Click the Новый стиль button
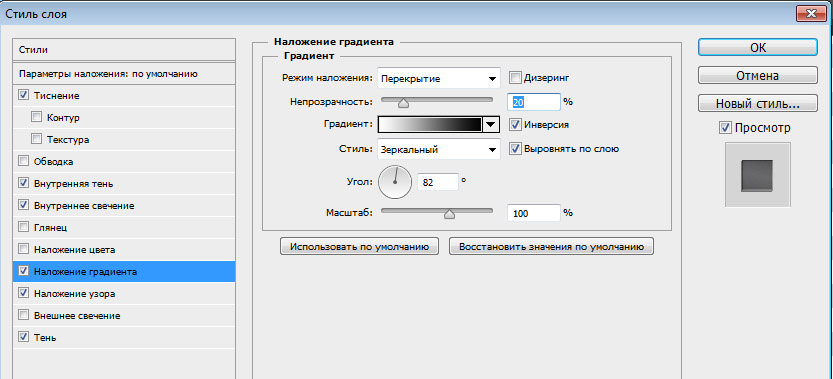This screenshot has height=379, width=833. pyautogui.click(x=758, y=104)
